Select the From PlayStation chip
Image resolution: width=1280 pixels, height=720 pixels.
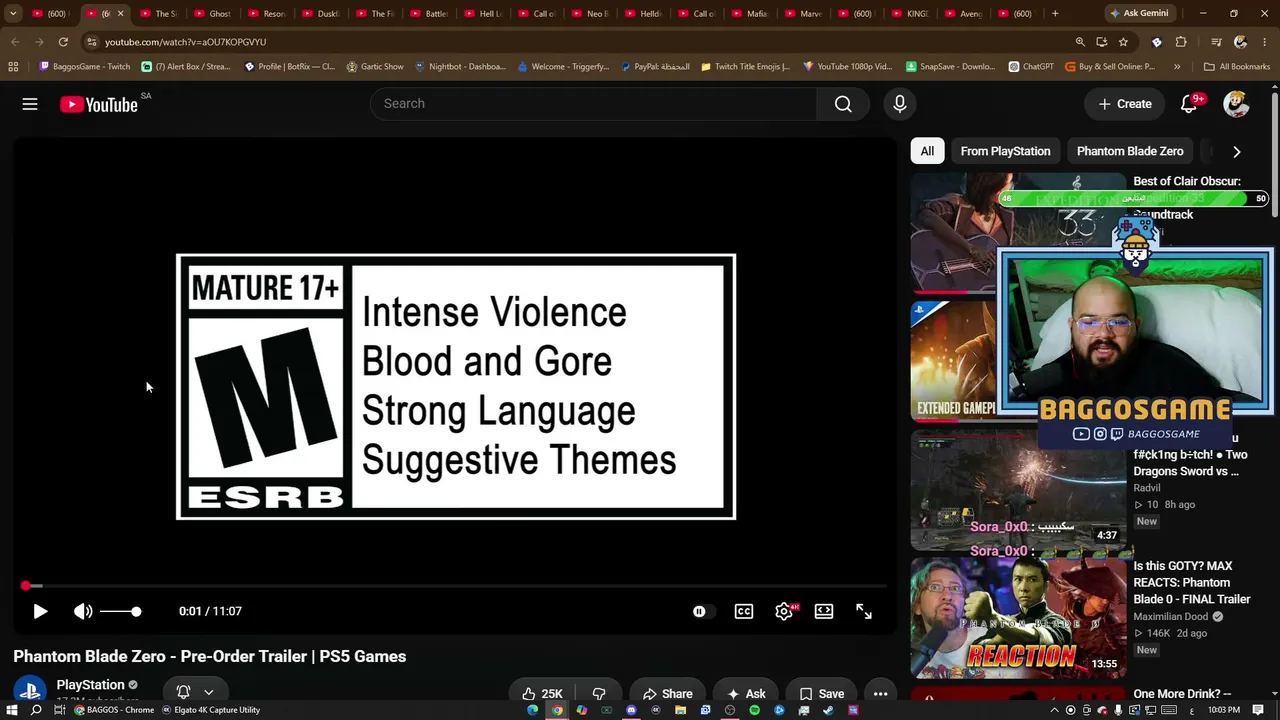(x=1005, y=151)
